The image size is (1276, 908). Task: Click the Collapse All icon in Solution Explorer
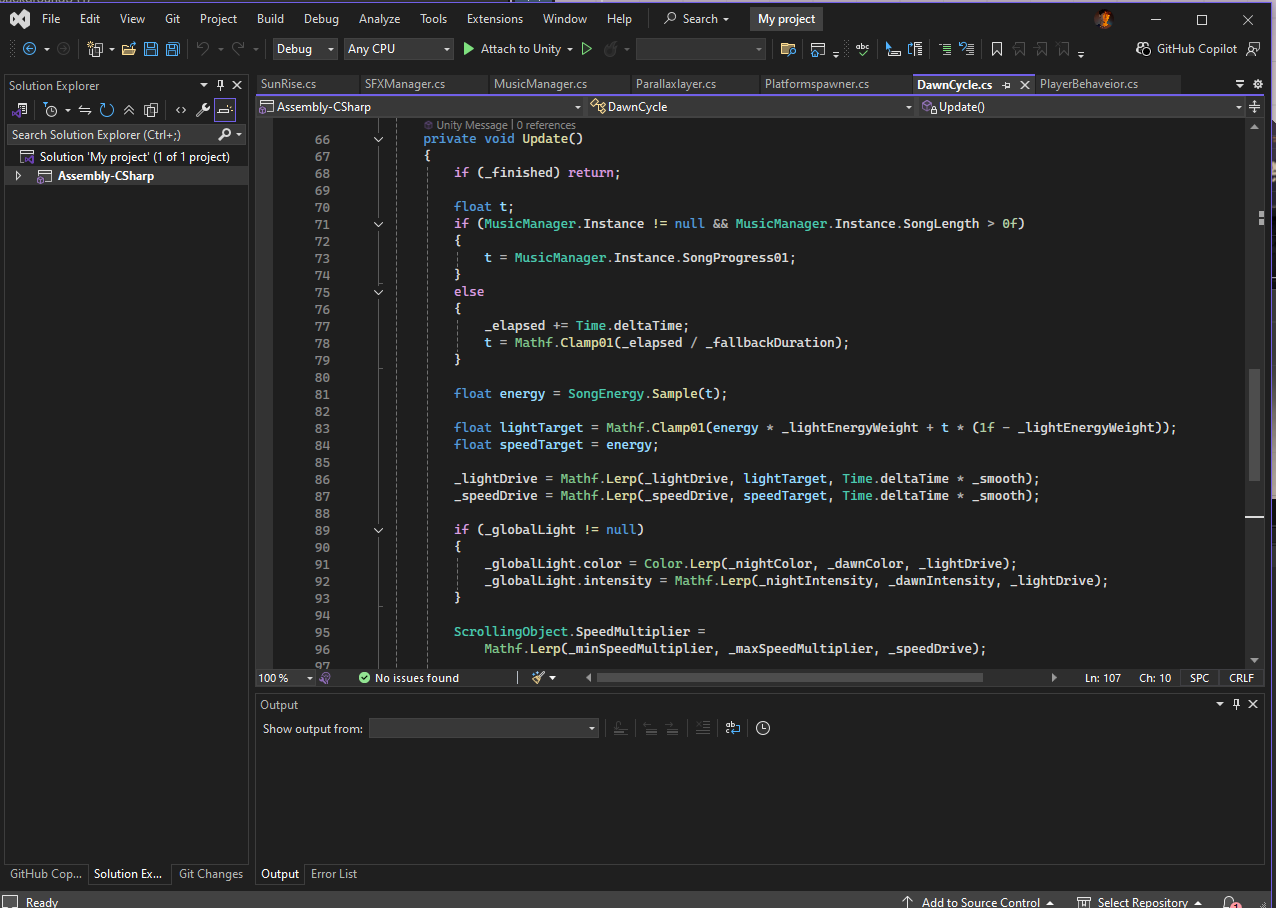tap(129, 110)
